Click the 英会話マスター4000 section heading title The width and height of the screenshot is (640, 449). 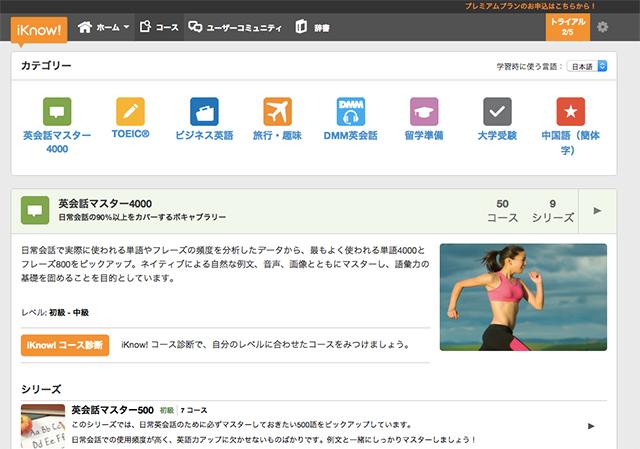[105, 203]
